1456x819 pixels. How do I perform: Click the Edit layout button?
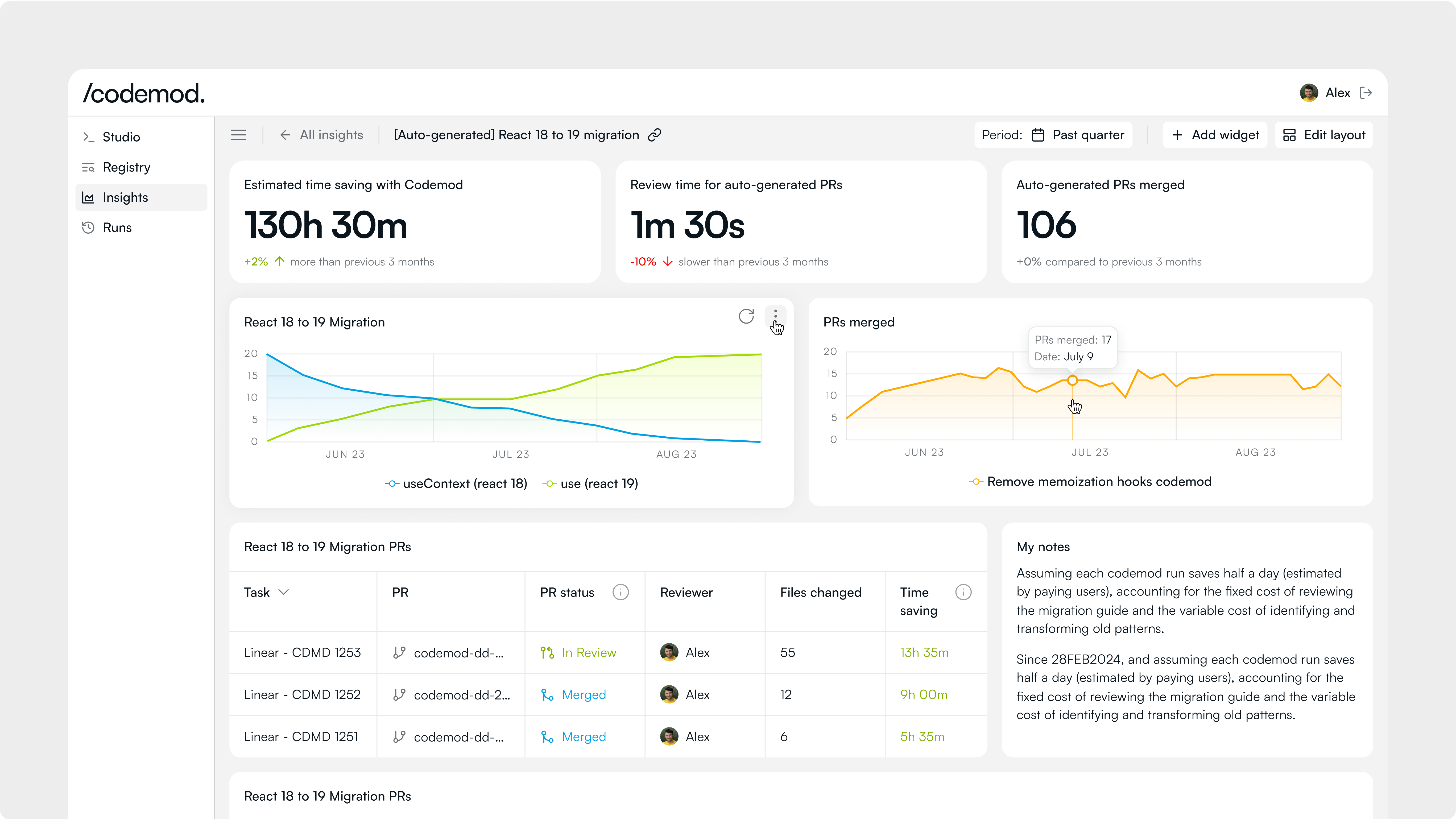coord(1324,135)
